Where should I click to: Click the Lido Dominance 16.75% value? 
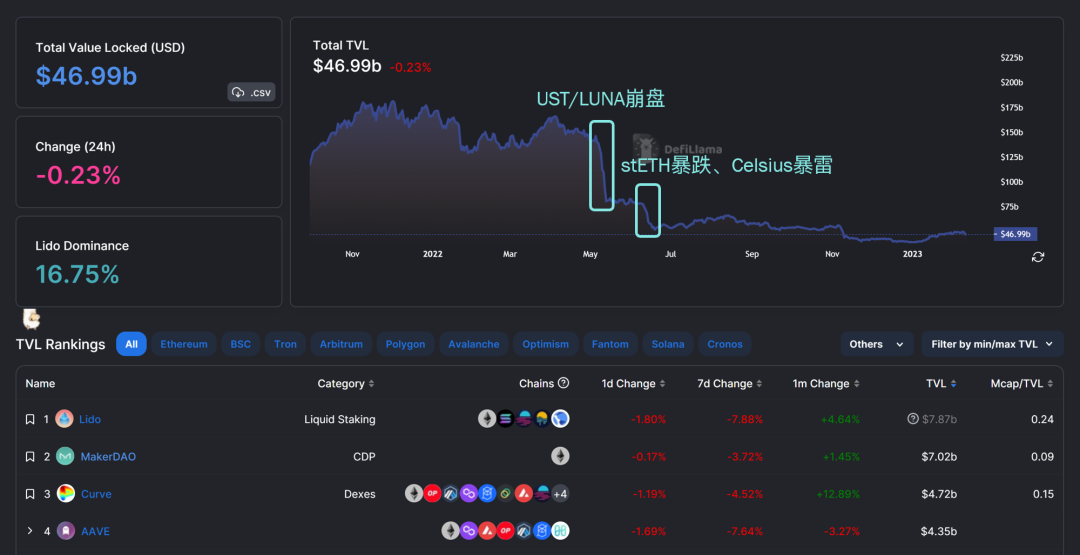[x=77, y=274]
